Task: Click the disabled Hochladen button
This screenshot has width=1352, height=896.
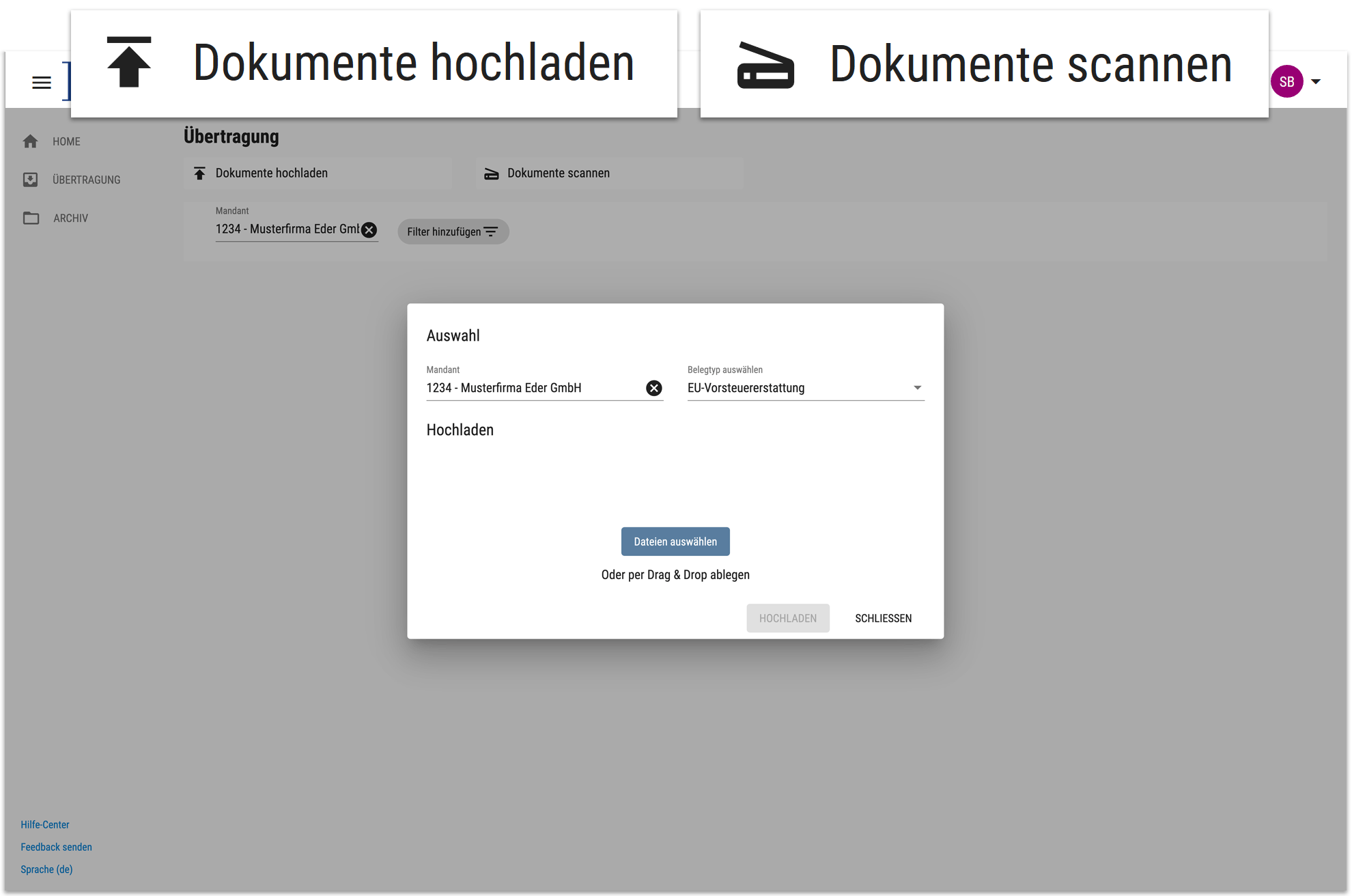Action: coord(788,618)
